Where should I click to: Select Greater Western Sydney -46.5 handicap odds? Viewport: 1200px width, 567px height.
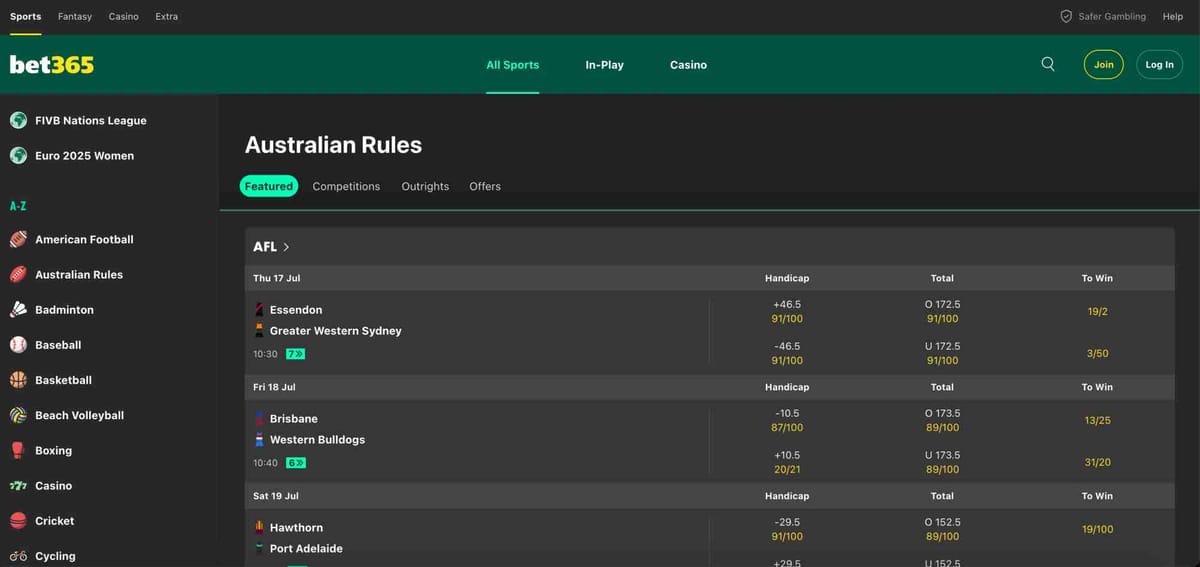pos(787,353)
